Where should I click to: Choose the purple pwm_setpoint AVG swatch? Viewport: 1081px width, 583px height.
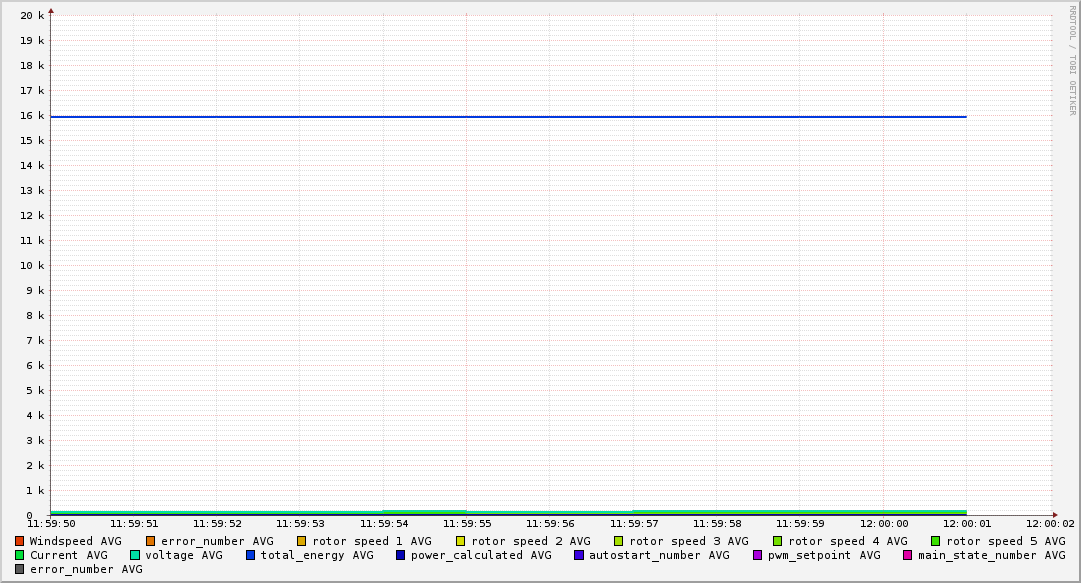pyautogui.click(x=757, y=555)
